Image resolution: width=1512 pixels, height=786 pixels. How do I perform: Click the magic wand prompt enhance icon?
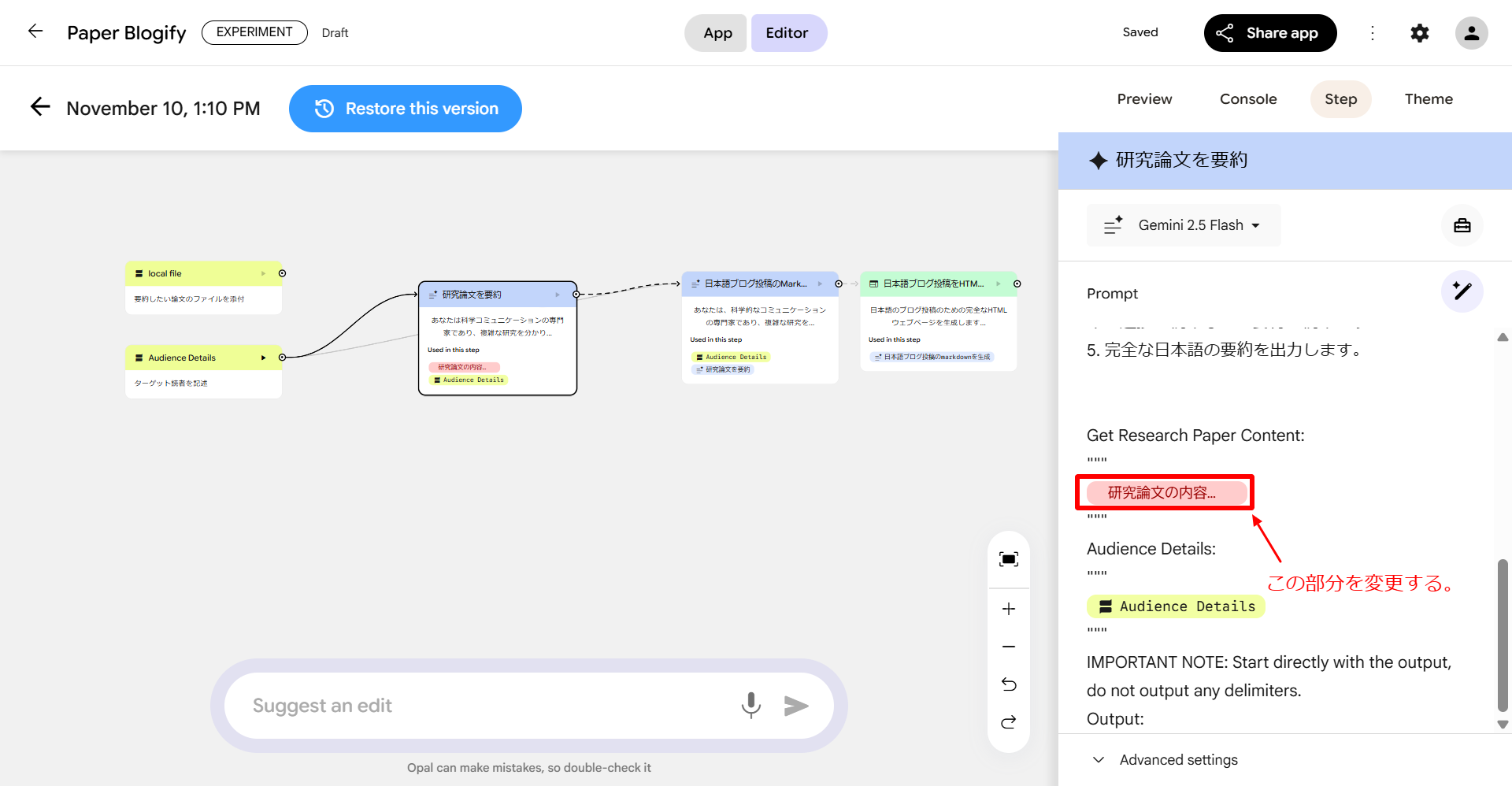tap(1462, 291)
